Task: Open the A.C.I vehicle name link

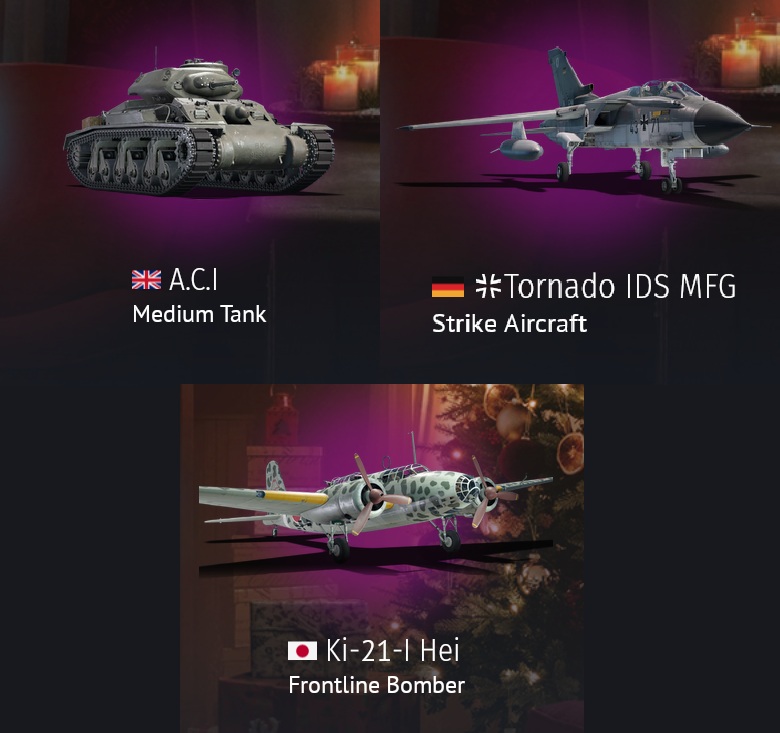Action: [x=193, y=279]
